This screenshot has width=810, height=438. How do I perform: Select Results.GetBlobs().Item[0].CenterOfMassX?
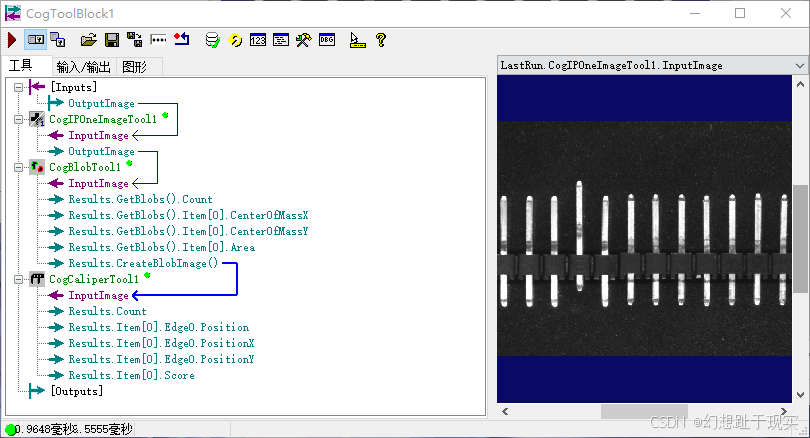pos(188,215)
